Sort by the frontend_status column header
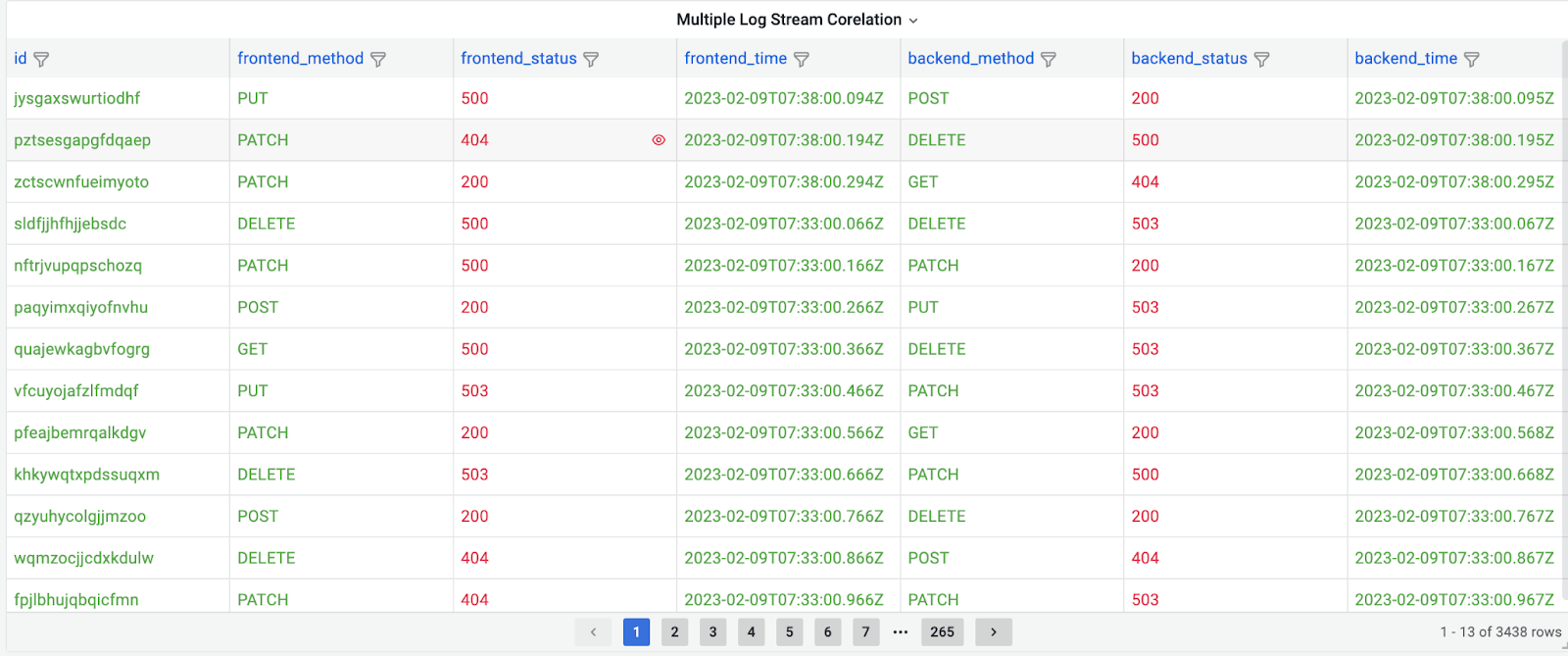The image size is (1568, 656). coord(518,59)
